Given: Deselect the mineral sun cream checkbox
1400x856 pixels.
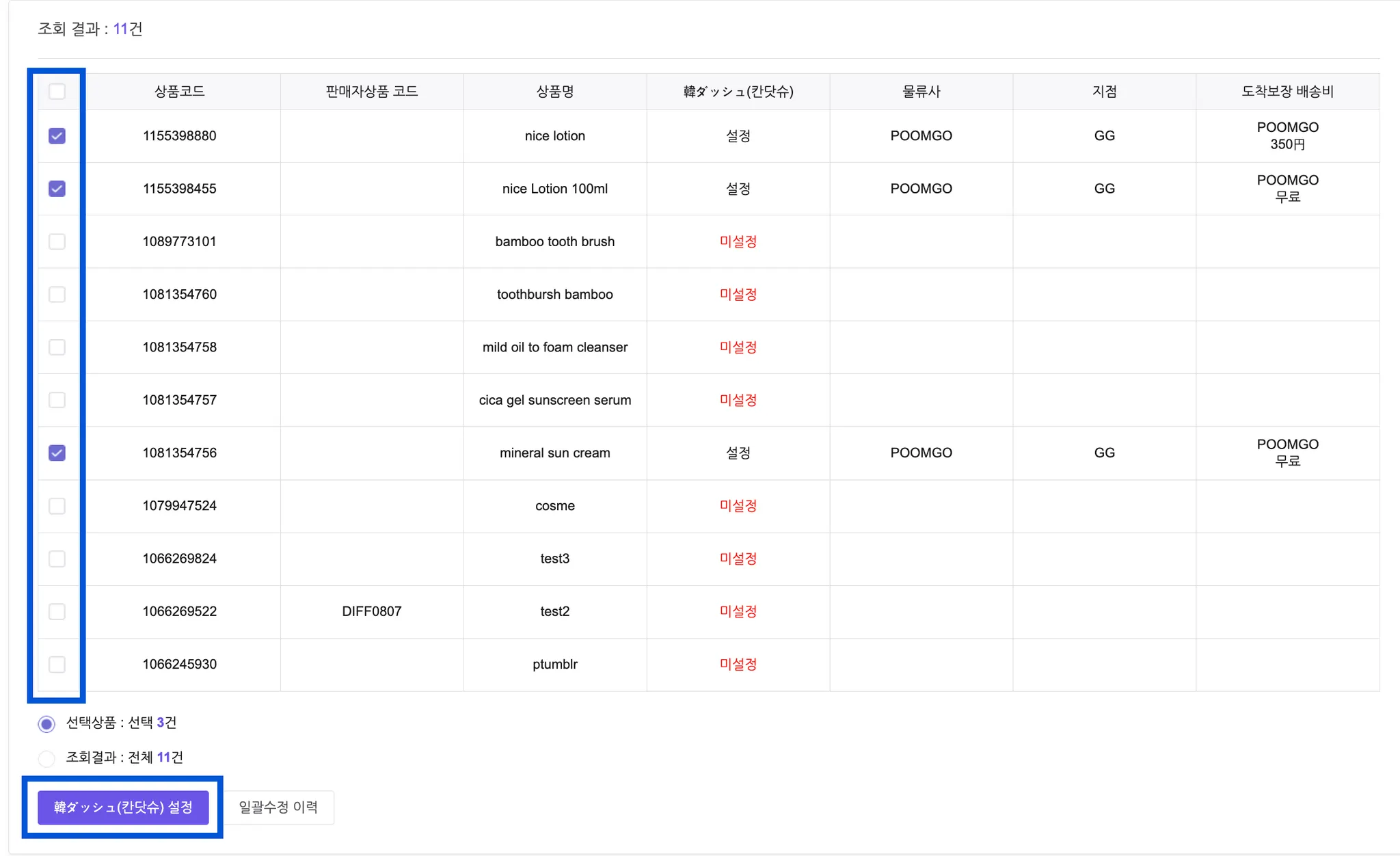Looking at the screenshot, I should point(57,453).
